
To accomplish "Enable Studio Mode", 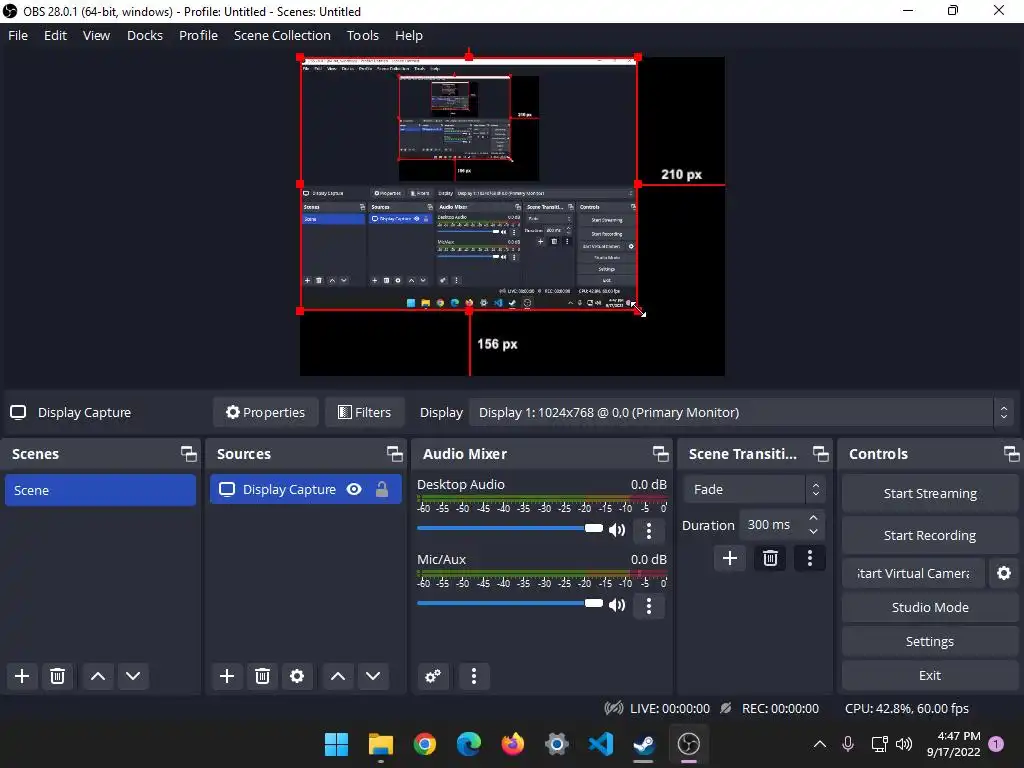I will (930, 607).
